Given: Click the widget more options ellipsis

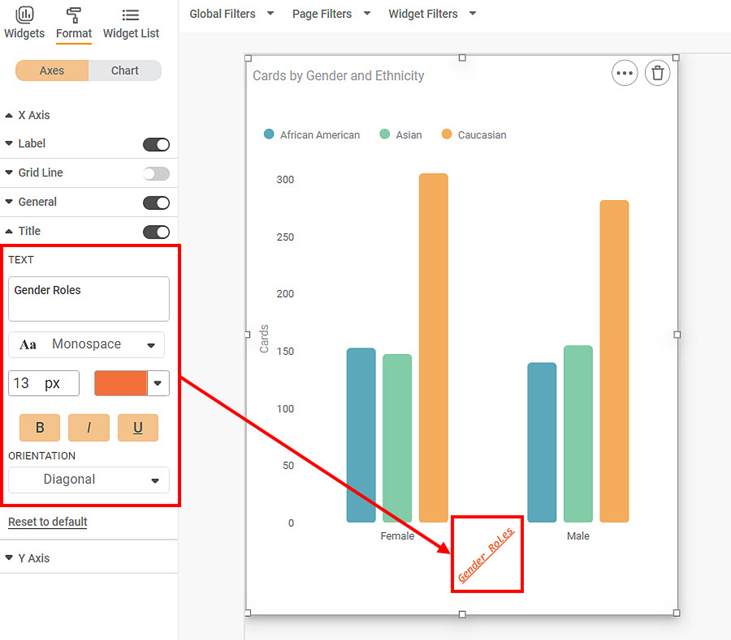Looking at the screenshot, I should coord(624,73).
